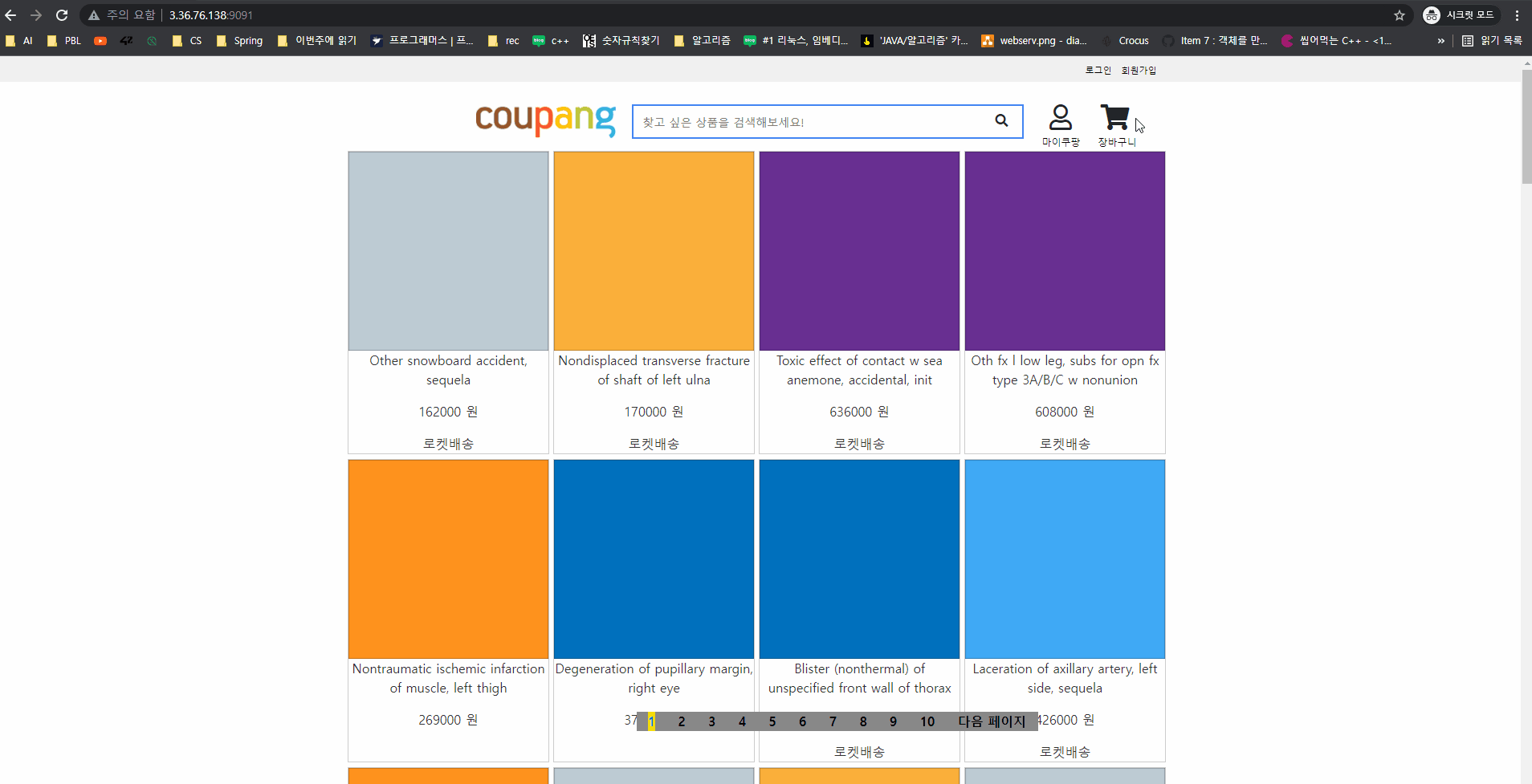Open the Spring bookmarks folder
This screenshot has width=1532, height=784.
tap(240, 40)
